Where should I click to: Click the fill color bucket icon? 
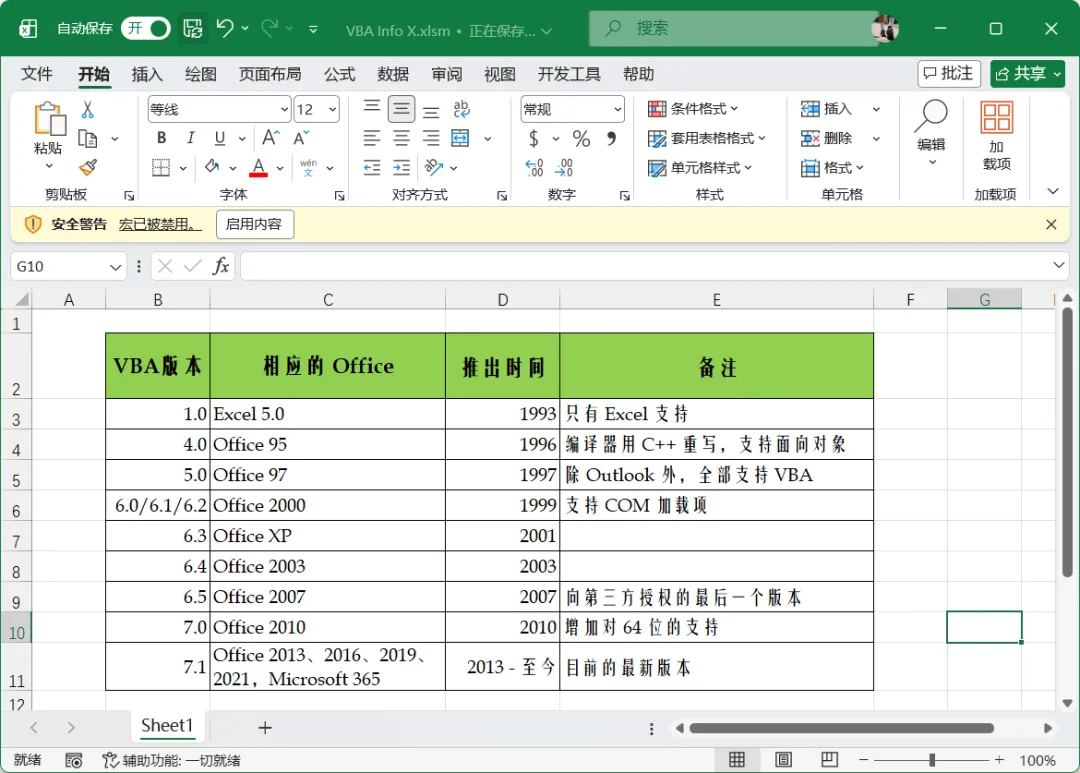coord(212,167)
